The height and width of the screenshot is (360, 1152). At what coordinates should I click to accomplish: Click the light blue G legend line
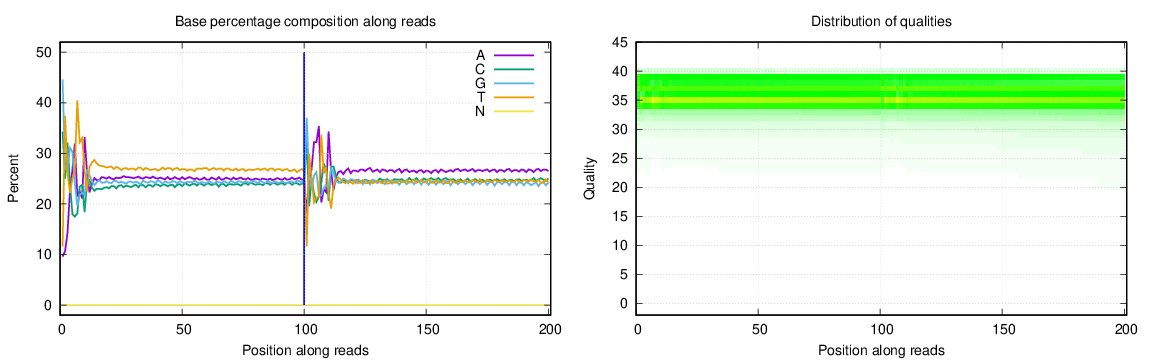tap(514, 83)
